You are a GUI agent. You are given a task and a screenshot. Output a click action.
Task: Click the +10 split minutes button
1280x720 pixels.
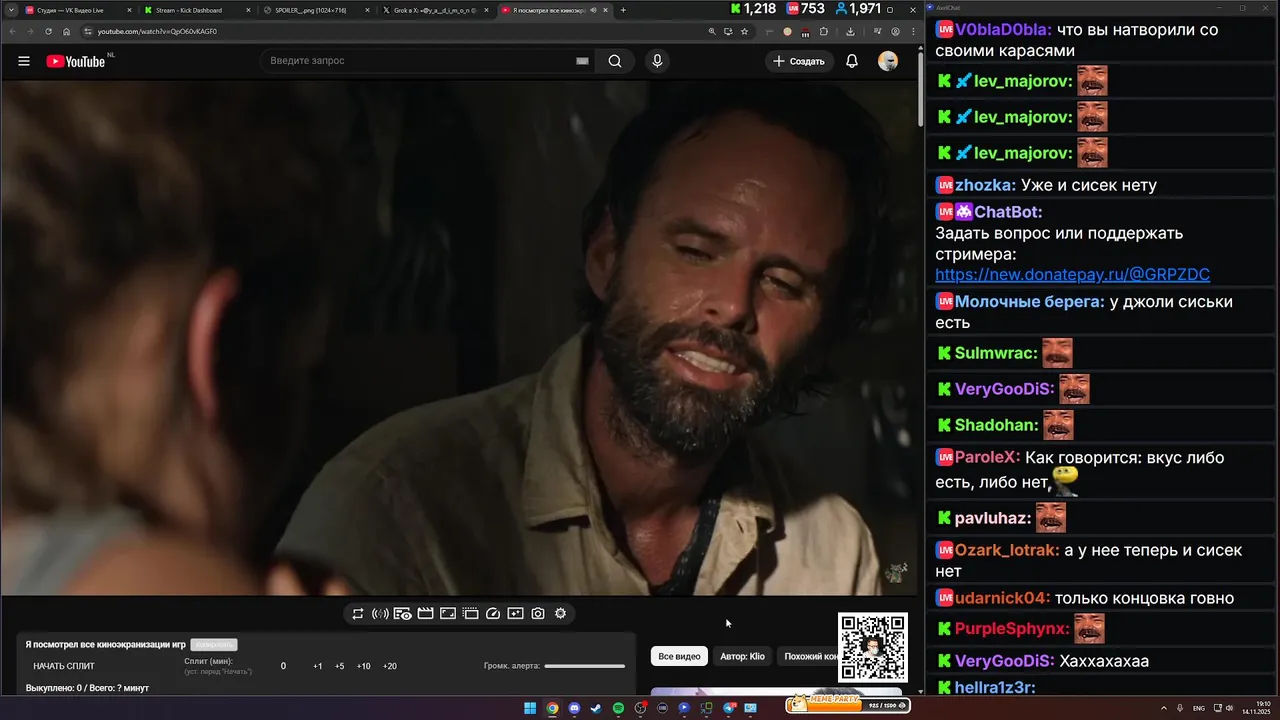(x=363, y=666)
